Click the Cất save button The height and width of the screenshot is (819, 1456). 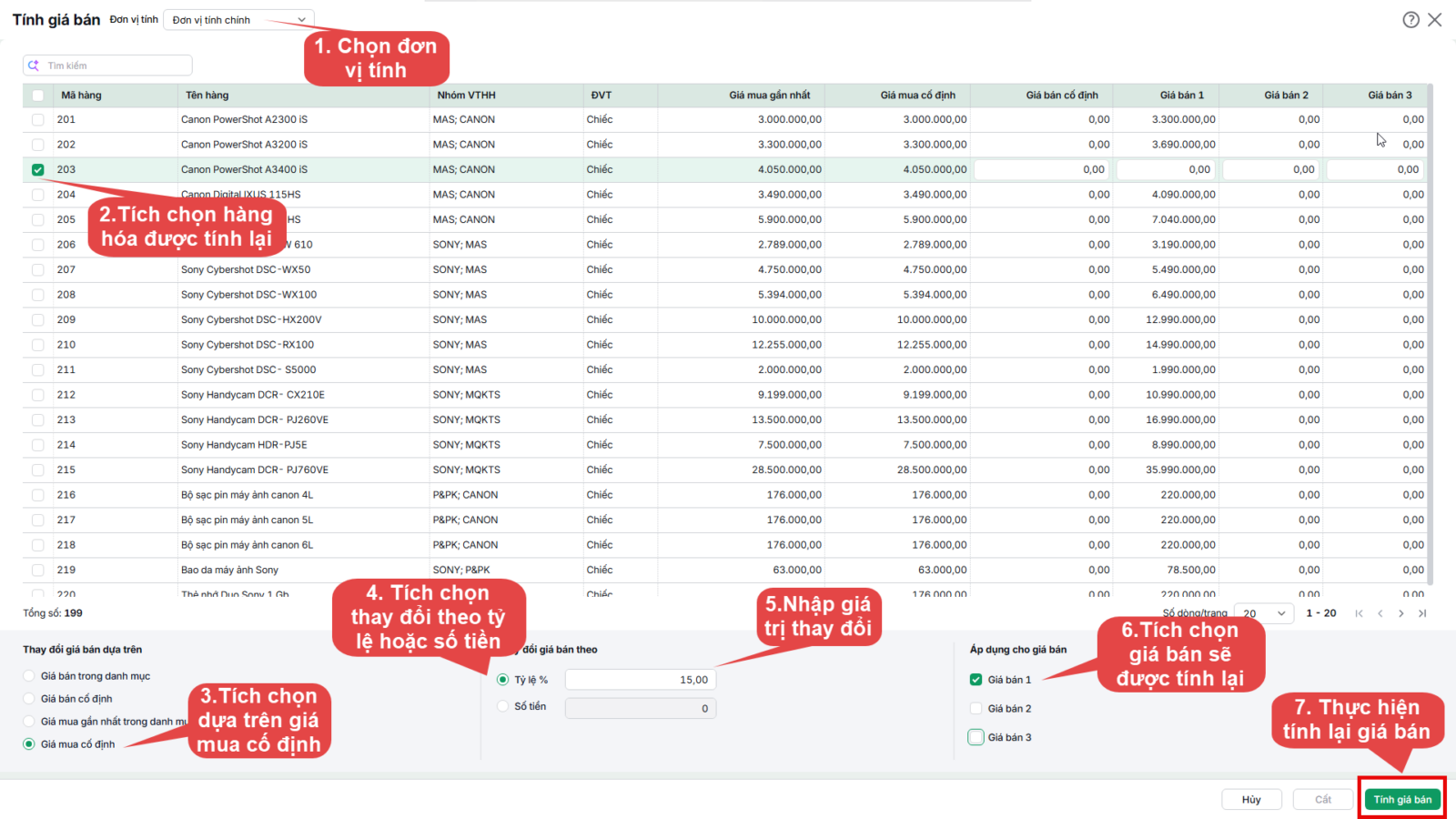click(1323, 800)
